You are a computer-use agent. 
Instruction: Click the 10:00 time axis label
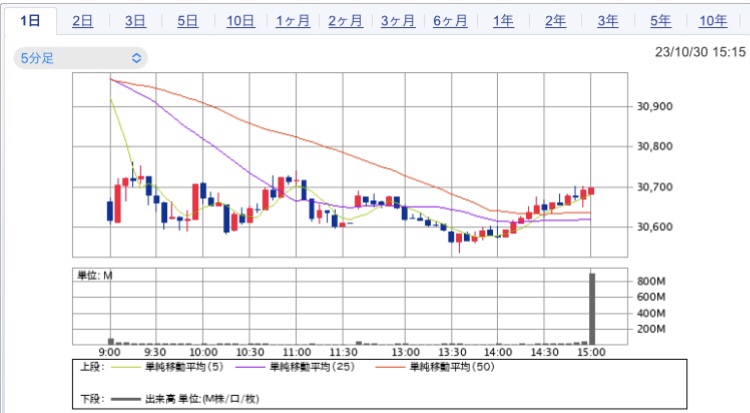[203, 353]
